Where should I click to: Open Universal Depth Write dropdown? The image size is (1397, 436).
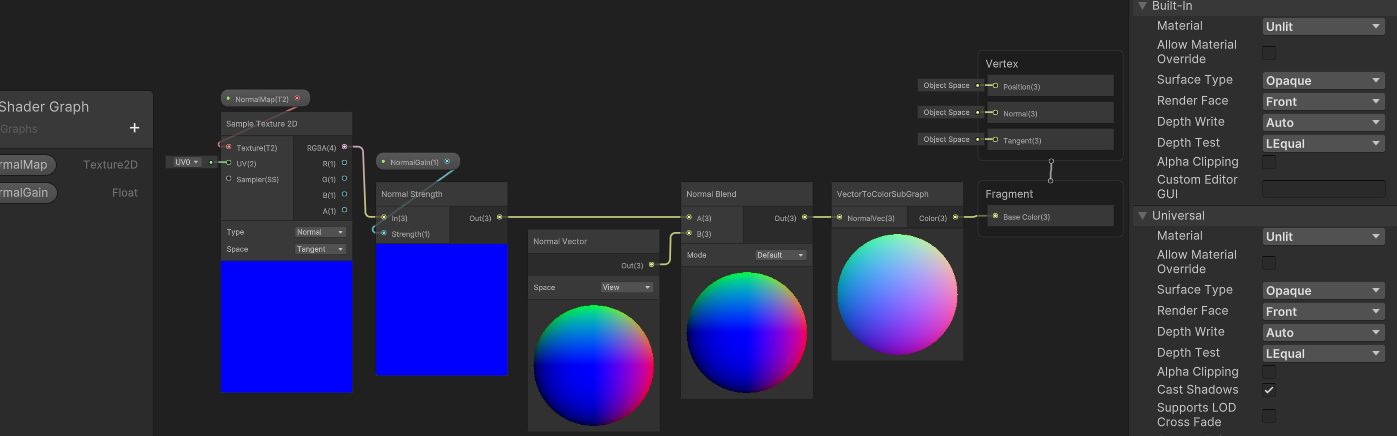[1323, 333]
